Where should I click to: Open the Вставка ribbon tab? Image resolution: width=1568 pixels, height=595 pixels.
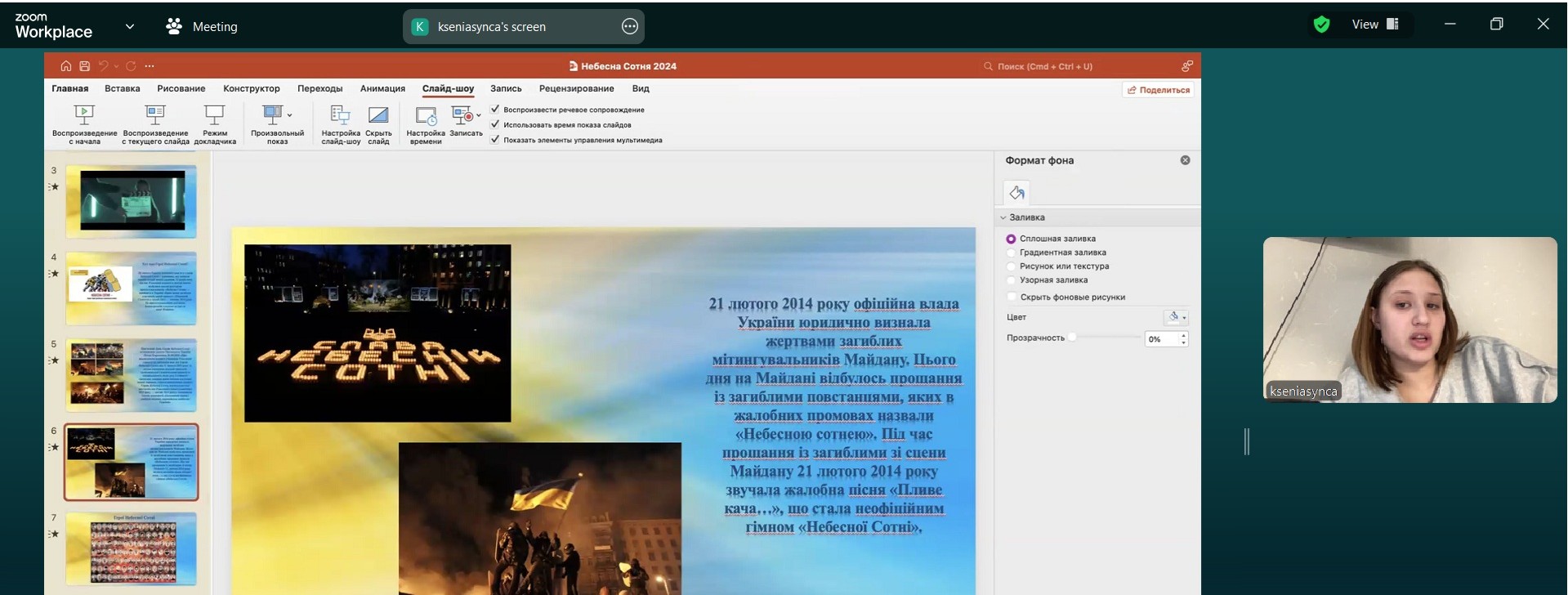(x=123, y=88)
